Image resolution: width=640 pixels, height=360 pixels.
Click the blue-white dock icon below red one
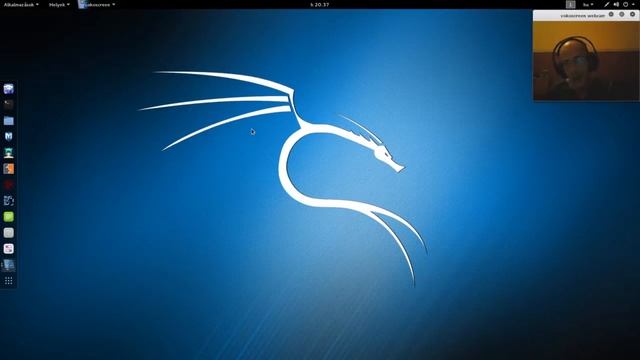coord(9,200)
